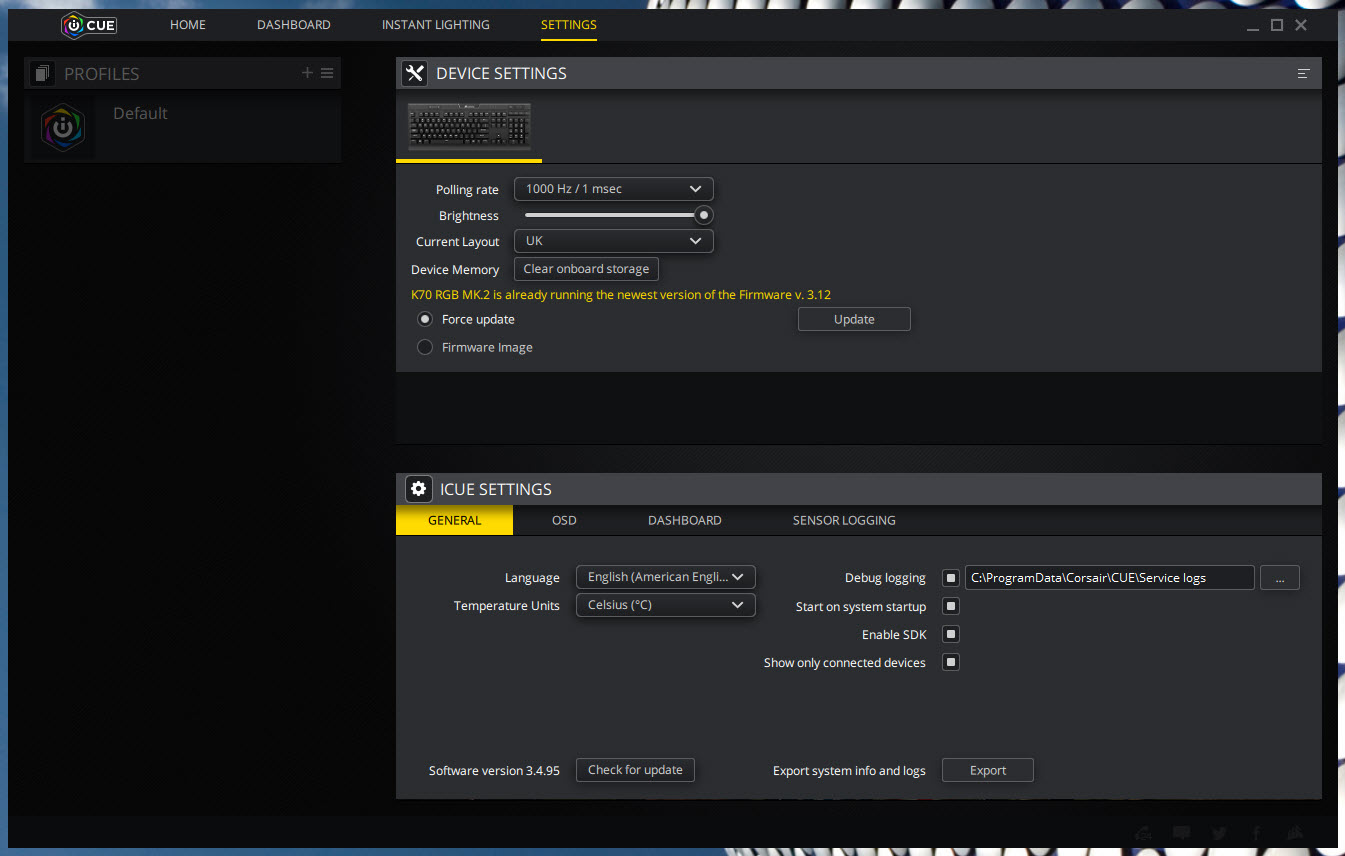Click the firmware v. 3.12 status message
The width and height of the screenshot is (1345, 856).
(621, 295)
